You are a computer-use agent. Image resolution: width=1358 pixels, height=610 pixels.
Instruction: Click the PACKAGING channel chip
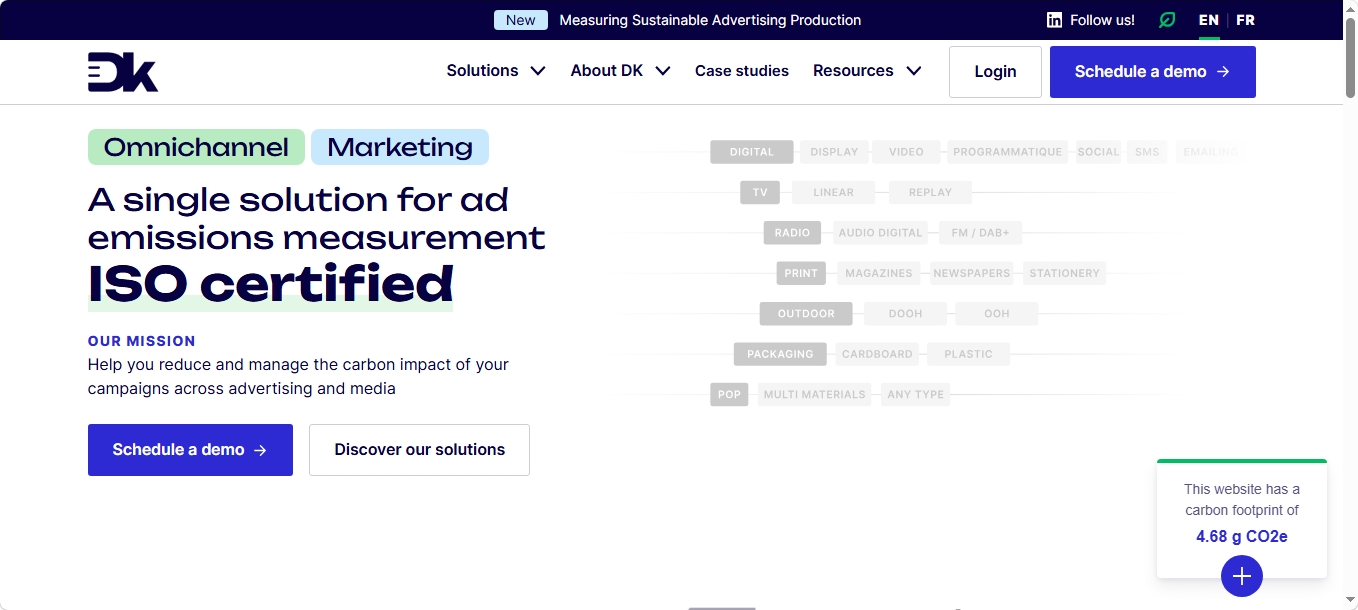780,354
